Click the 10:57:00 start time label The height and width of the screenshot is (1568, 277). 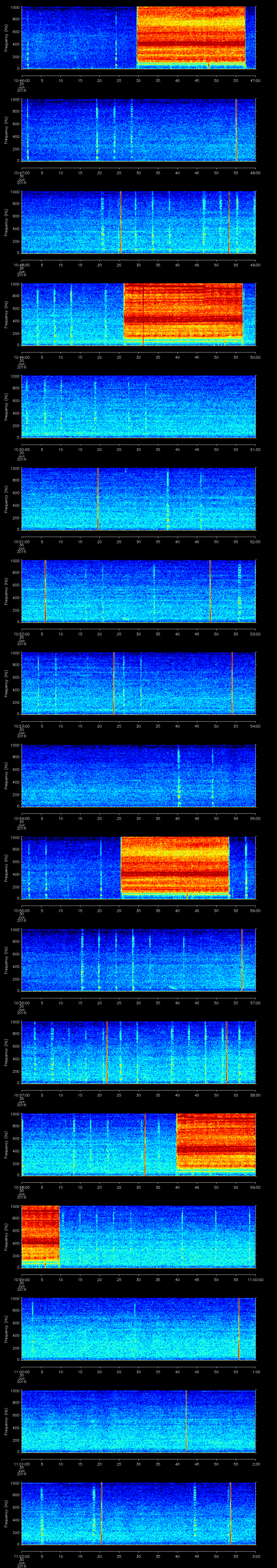pyautogui.click(x=22, y=1095)
